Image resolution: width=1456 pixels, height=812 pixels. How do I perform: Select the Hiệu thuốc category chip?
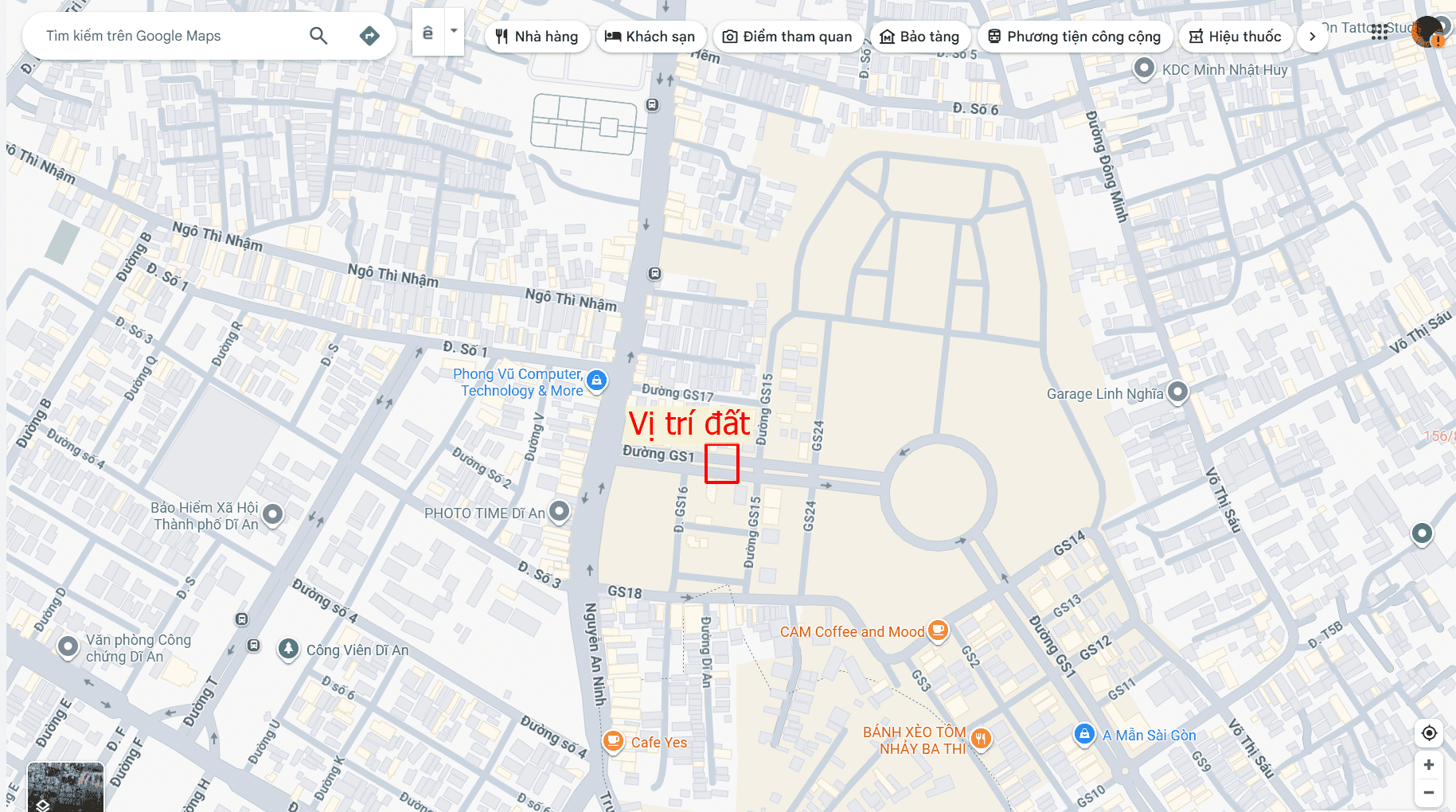click(x=1235, y=37)
